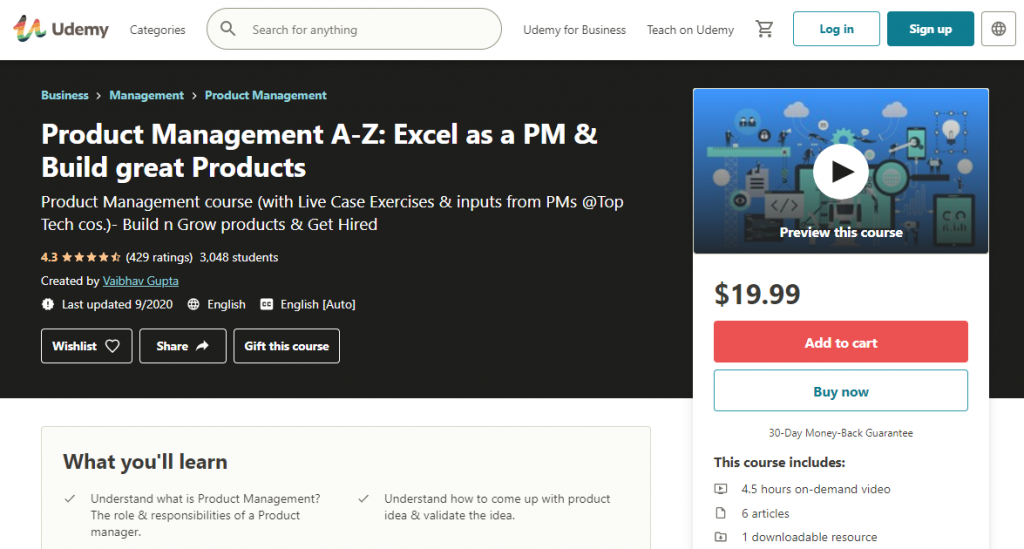The height and width of the screenshot is (549, 1024).
Task: Open instructor Vaibhav Gupta's profile
Action: 141,281
